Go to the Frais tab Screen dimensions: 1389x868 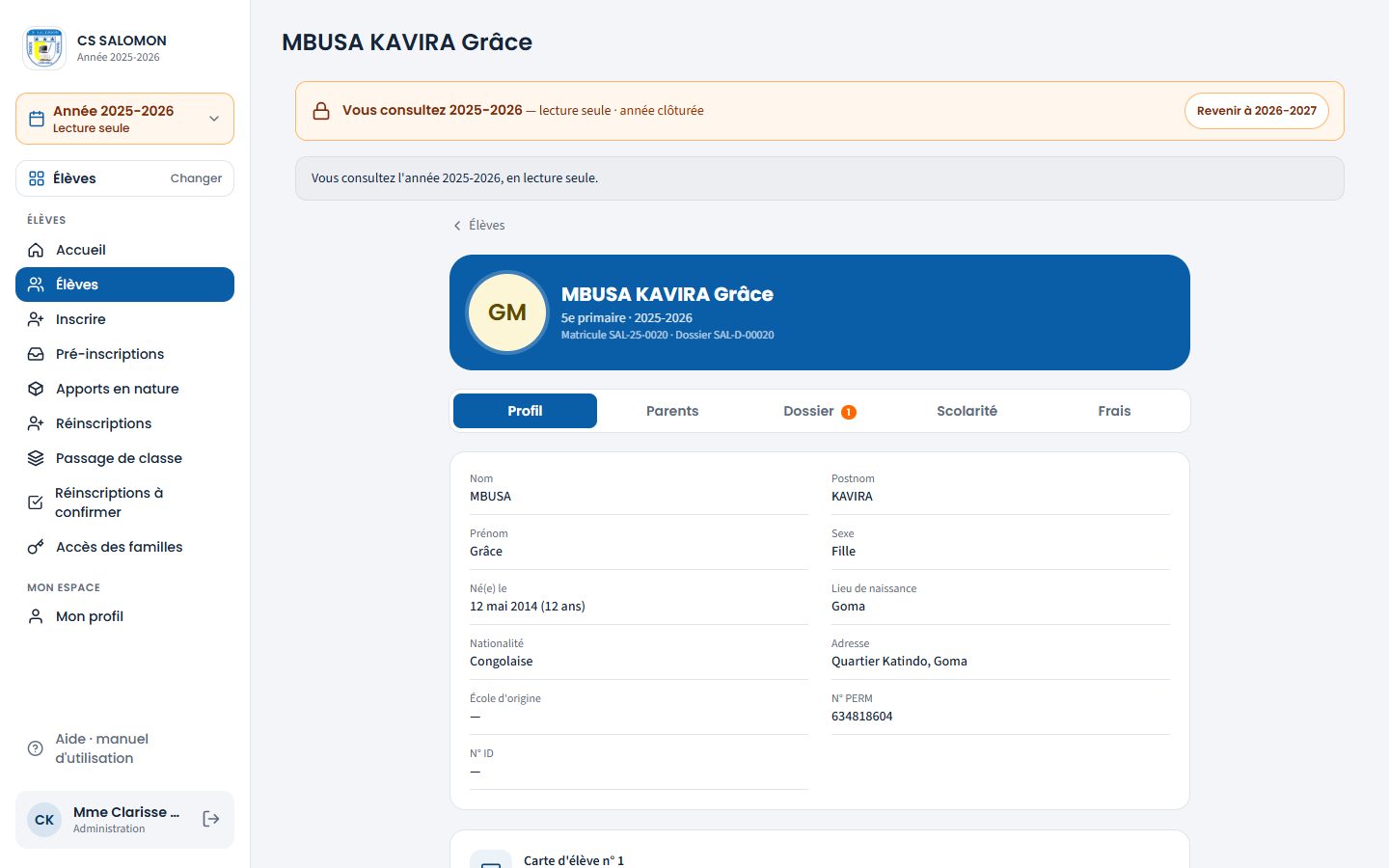tap(1114, 411)
